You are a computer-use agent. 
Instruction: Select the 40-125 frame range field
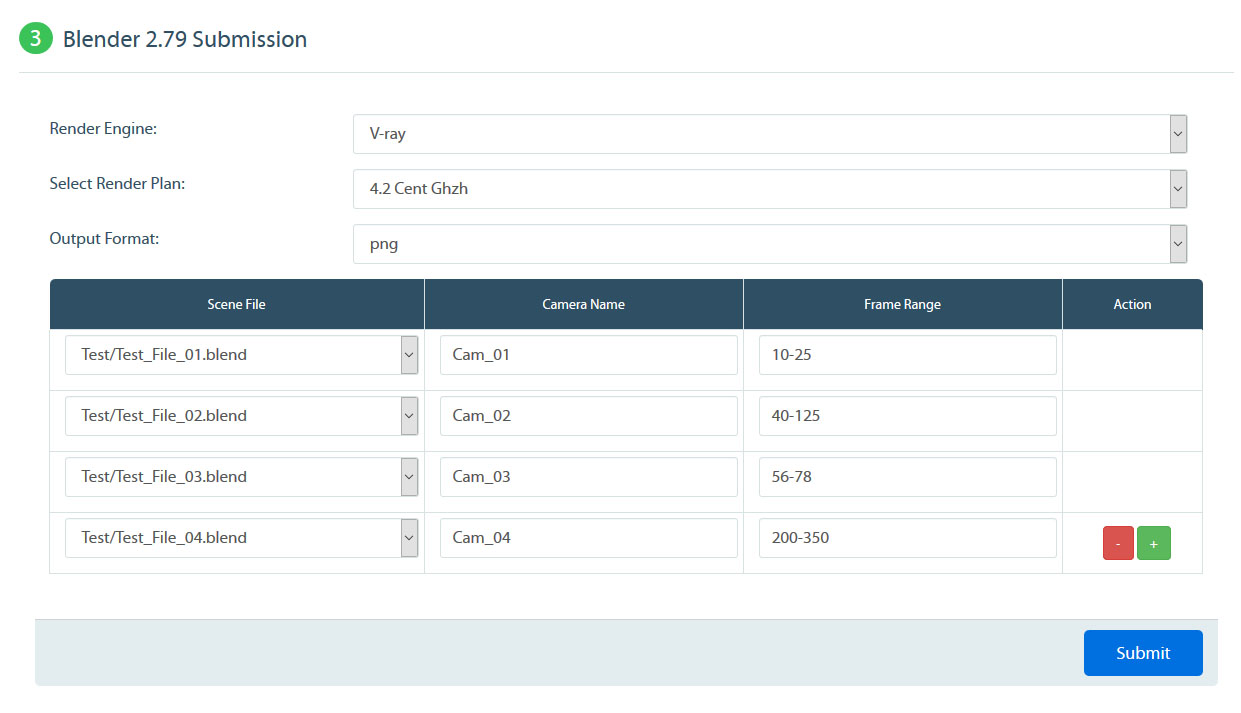tap(907, 416)
